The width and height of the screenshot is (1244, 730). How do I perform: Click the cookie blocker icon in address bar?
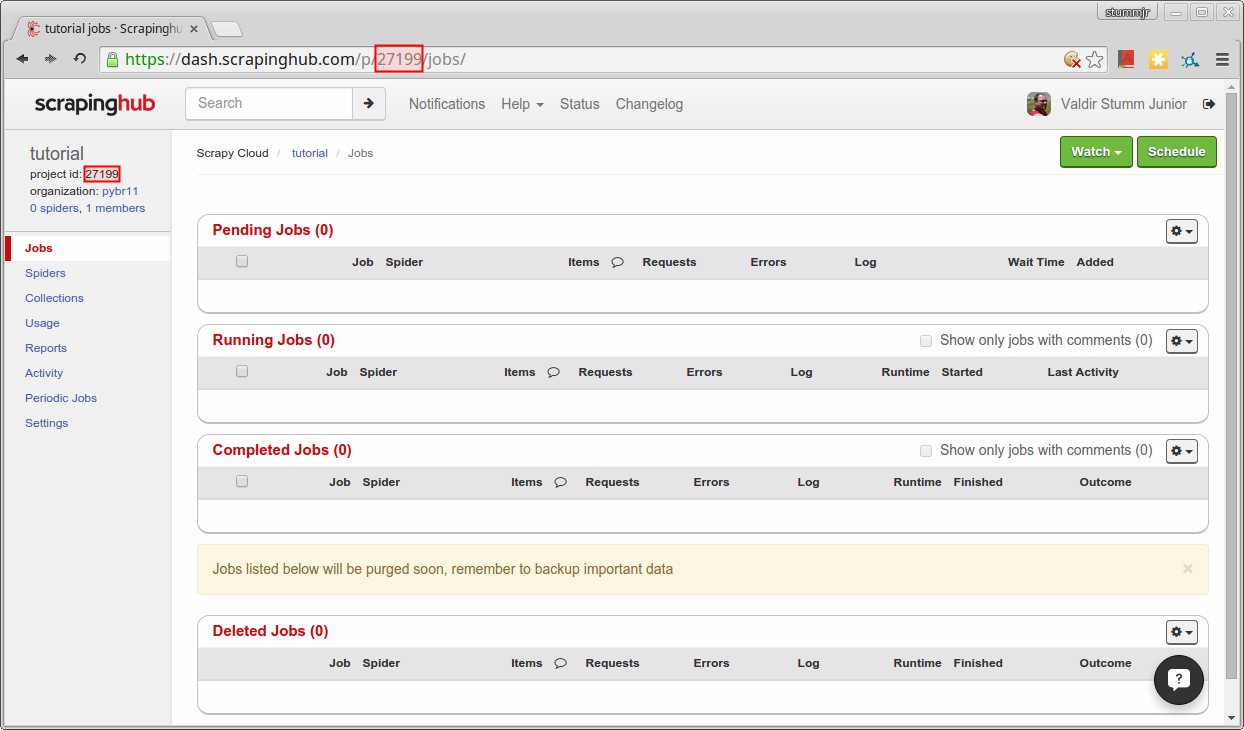point(1072,60)
